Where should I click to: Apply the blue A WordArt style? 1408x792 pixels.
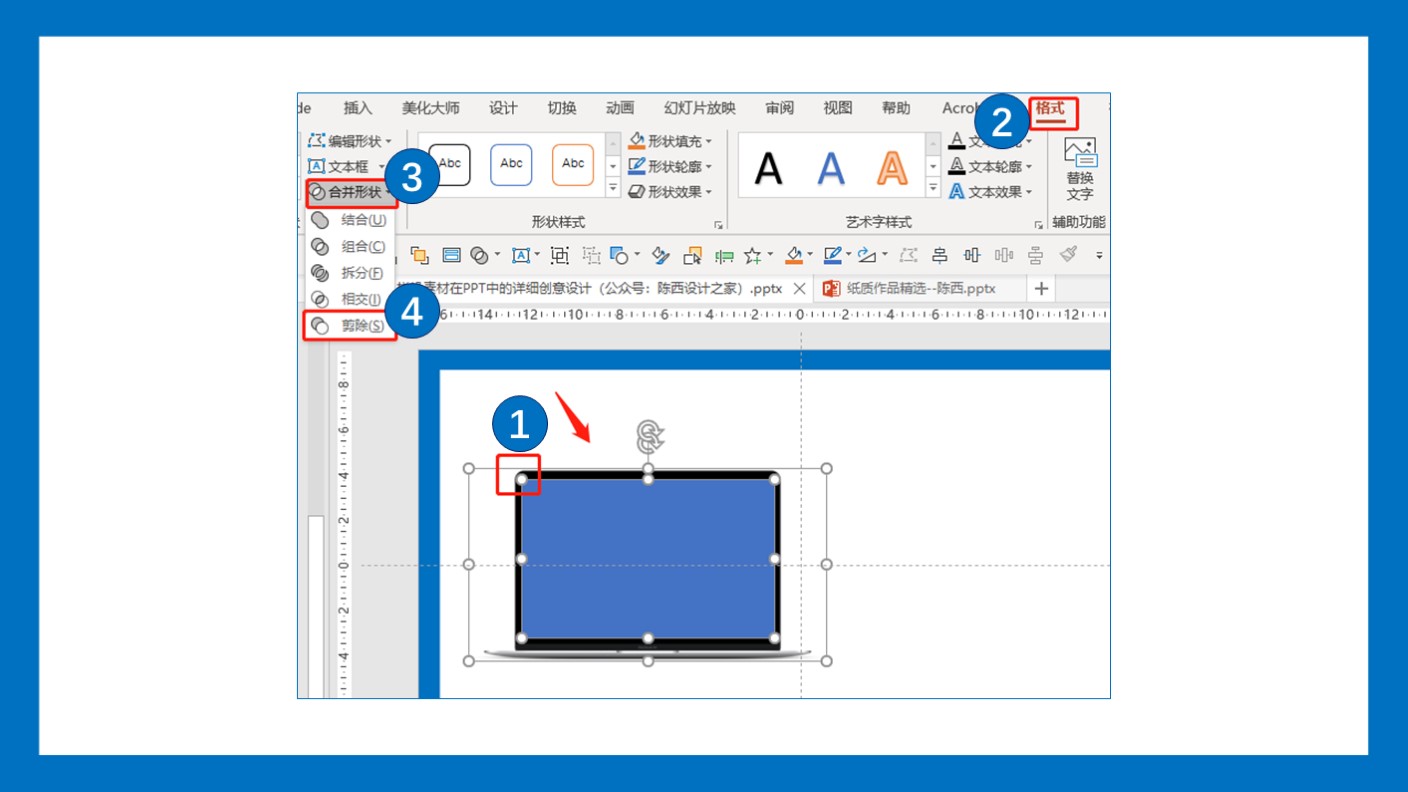[x=831, y=168]
